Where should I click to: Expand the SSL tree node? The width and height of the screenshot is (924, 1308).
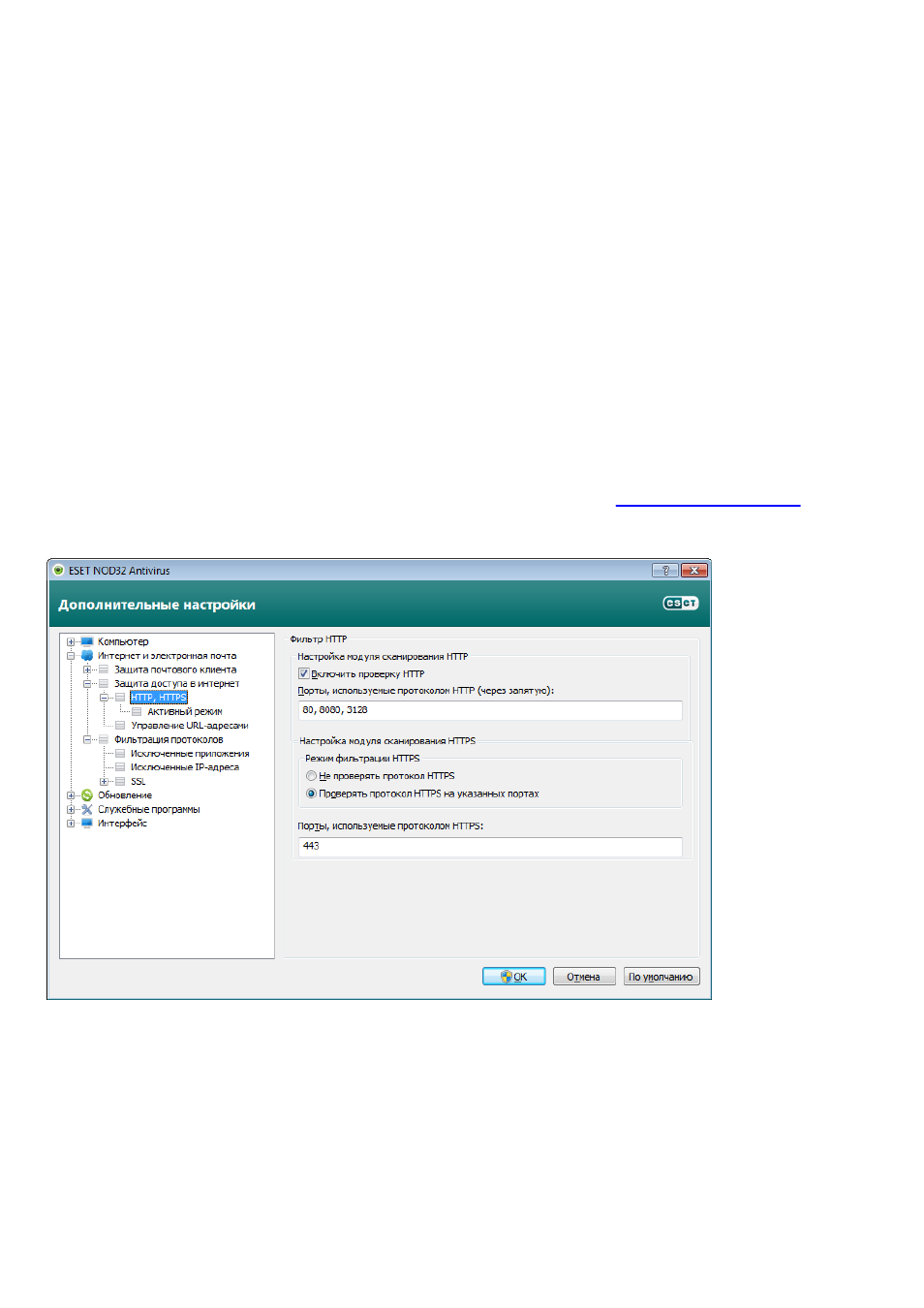pyautogui.click(x=104, y=781)
